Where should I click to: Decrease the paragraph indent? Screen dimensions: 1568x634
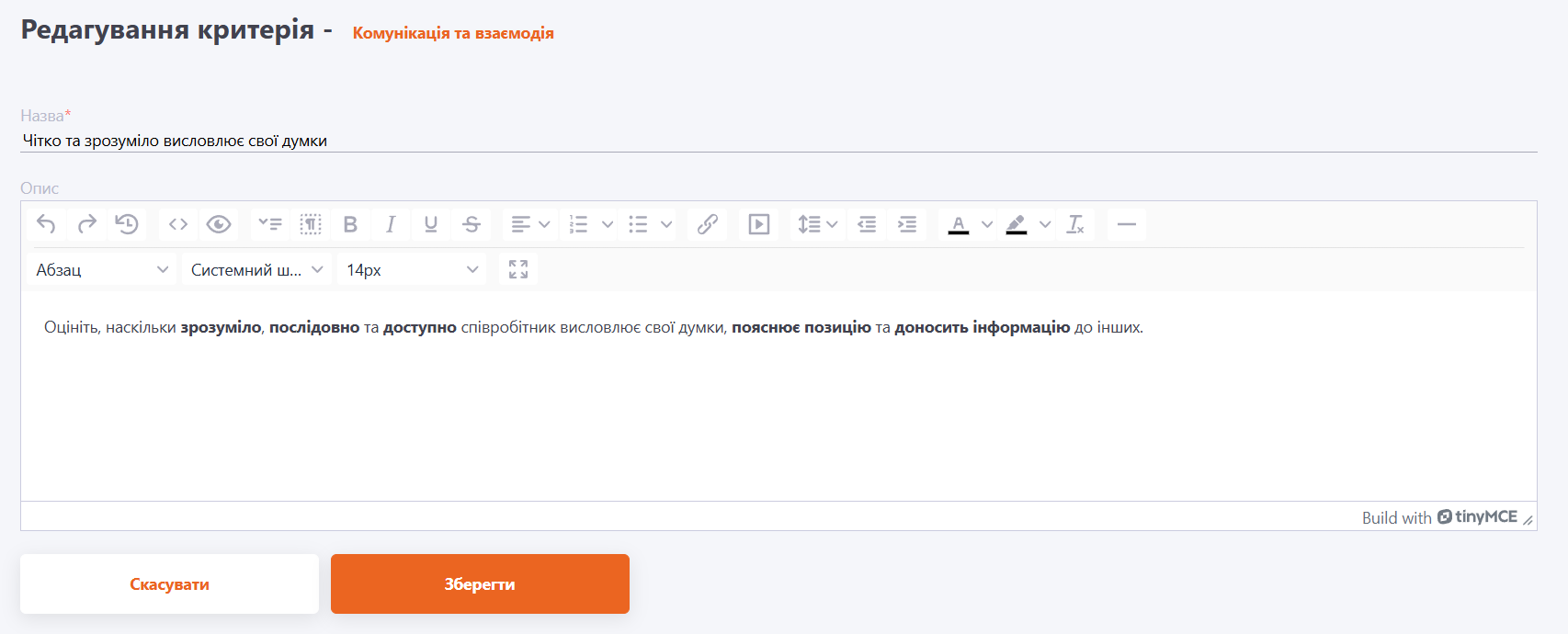(867, 224)
